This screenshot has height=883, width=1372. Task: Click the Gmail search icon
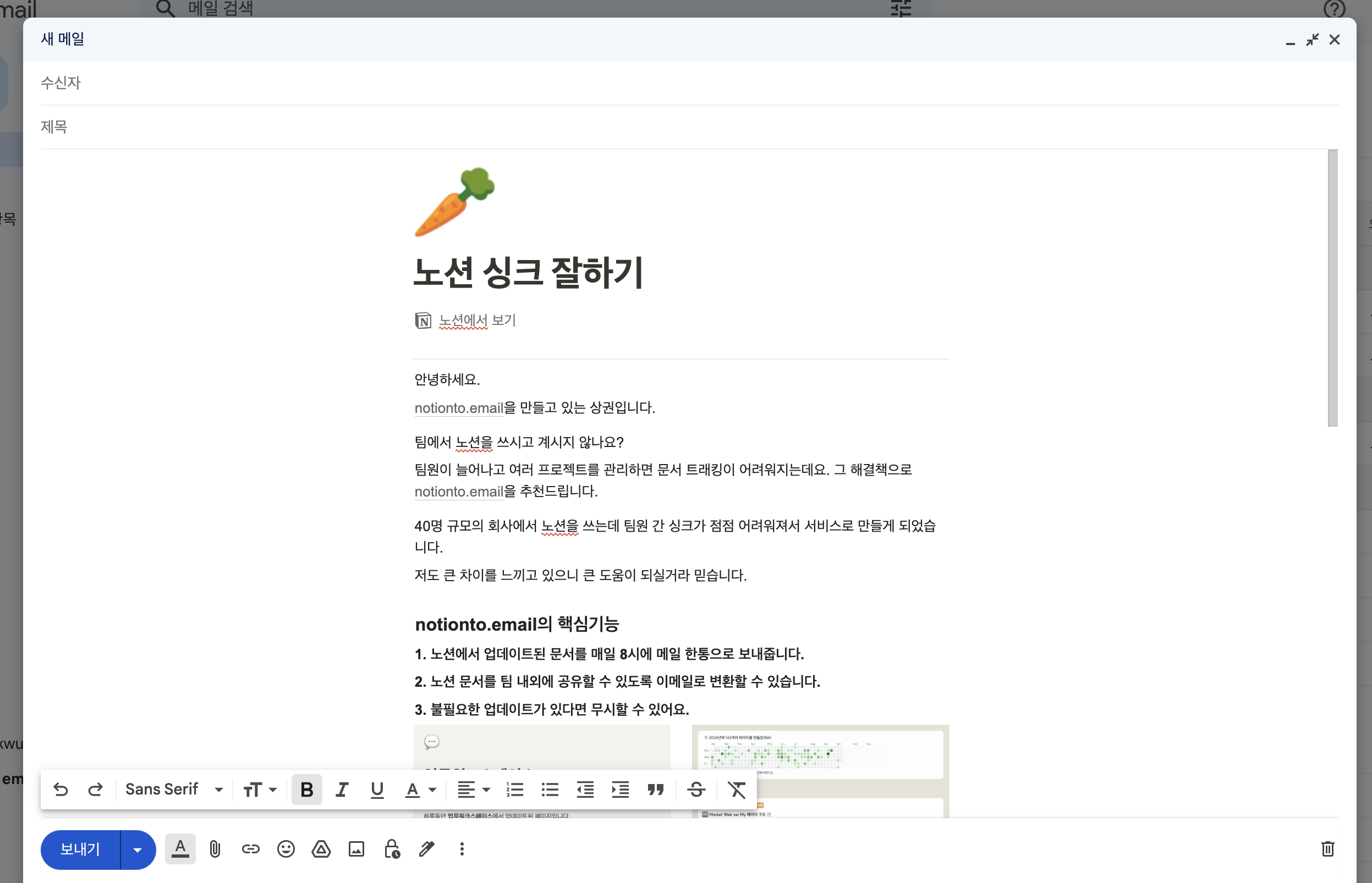165,8
